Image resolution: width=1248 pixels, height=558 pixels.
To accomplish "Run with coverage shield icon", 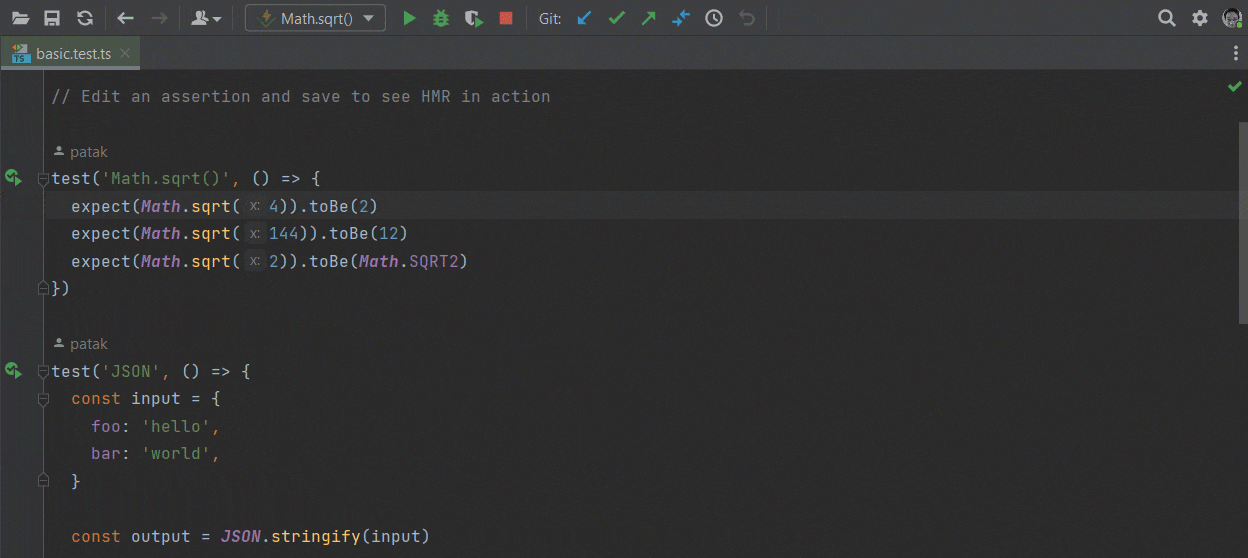I will pyautogui.click(x=474, y=18).
